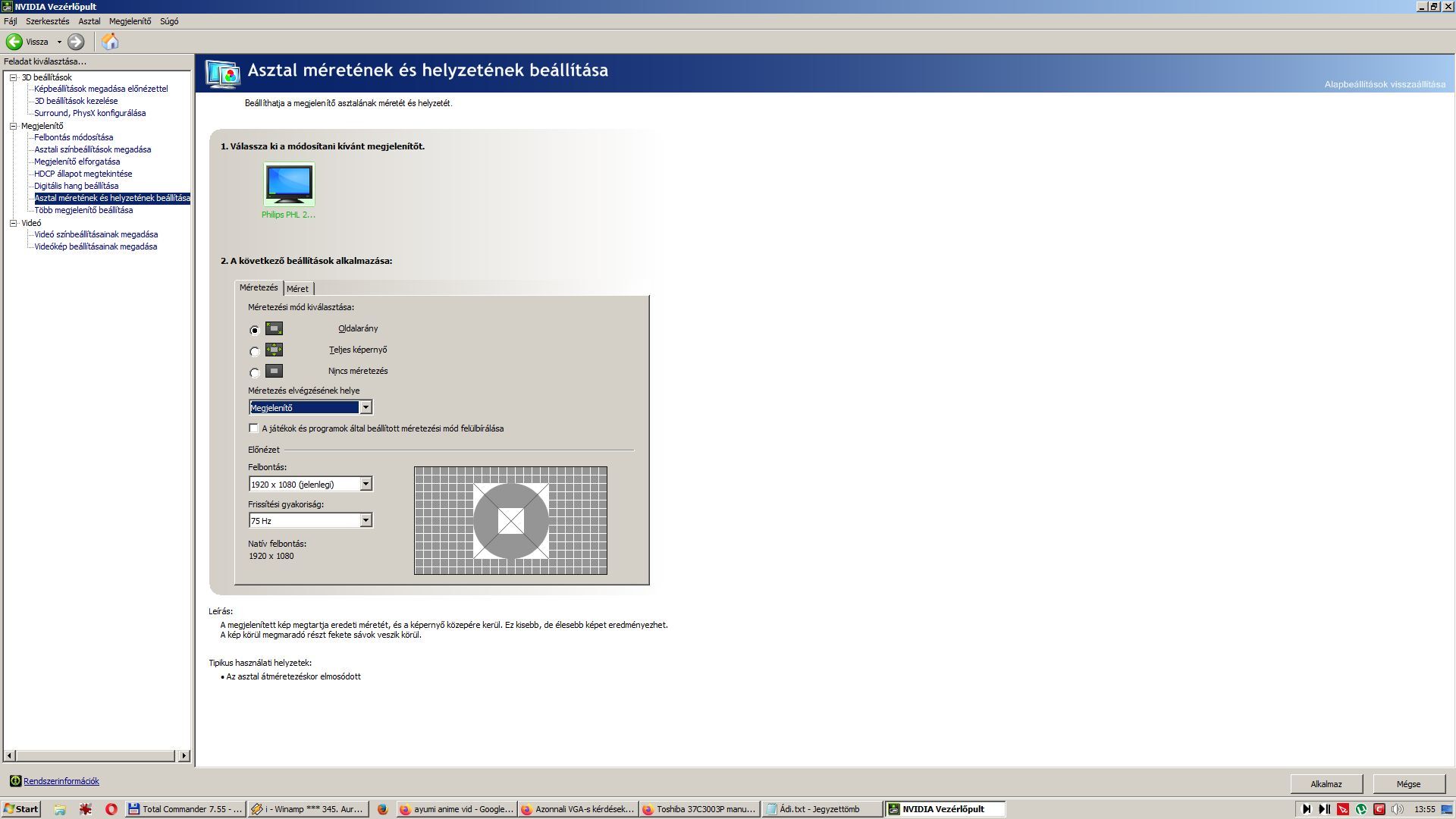Switch to ayumi anime vid Firefox window
Screen dimensions: 1456x819
click(x=457, y=809)
